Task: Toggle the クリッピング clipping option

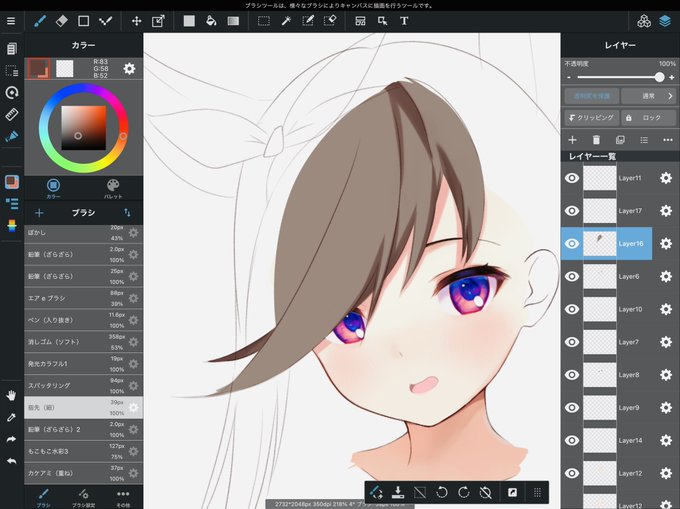Action: click(592, 117)
